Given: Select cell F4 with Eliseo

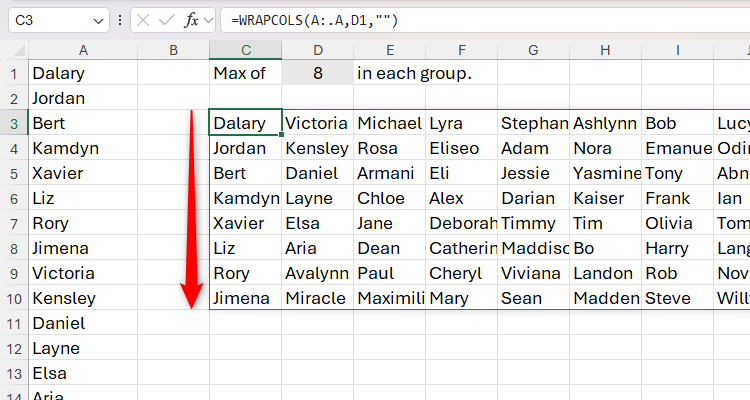Looking at the screenshot, I should [462, 148].
